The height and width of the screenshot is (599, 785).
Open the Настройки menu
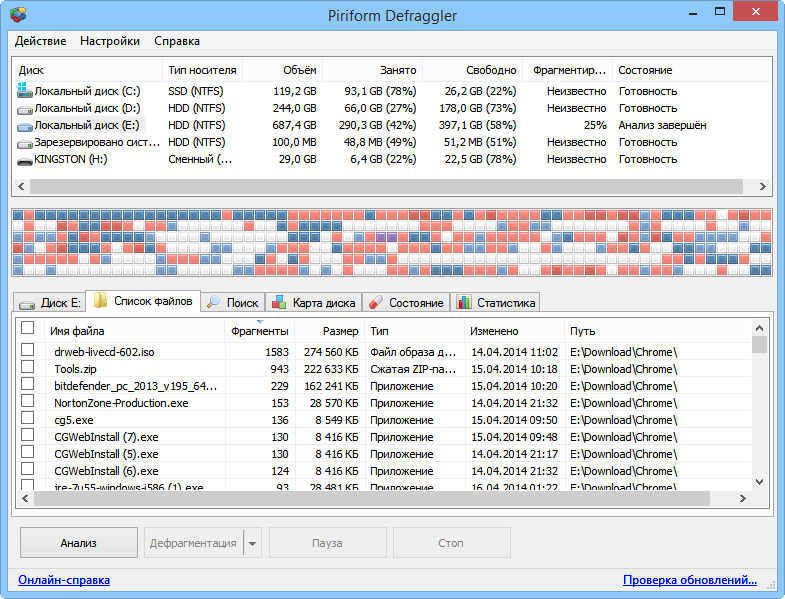(x=110, y=41)
